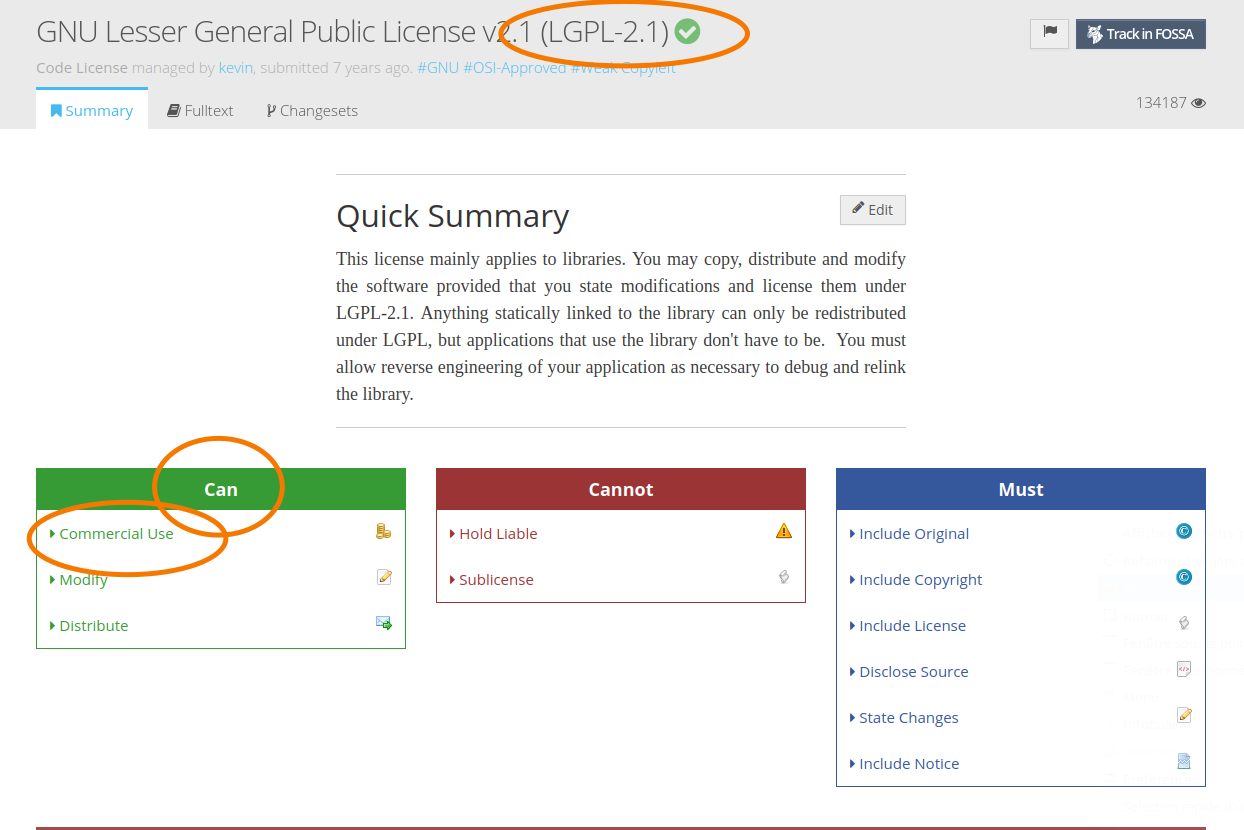Image resolution: width=1244 pixels, height=830 pixels.
Task: Open the kevin user profile link
Action: [236, 68]
